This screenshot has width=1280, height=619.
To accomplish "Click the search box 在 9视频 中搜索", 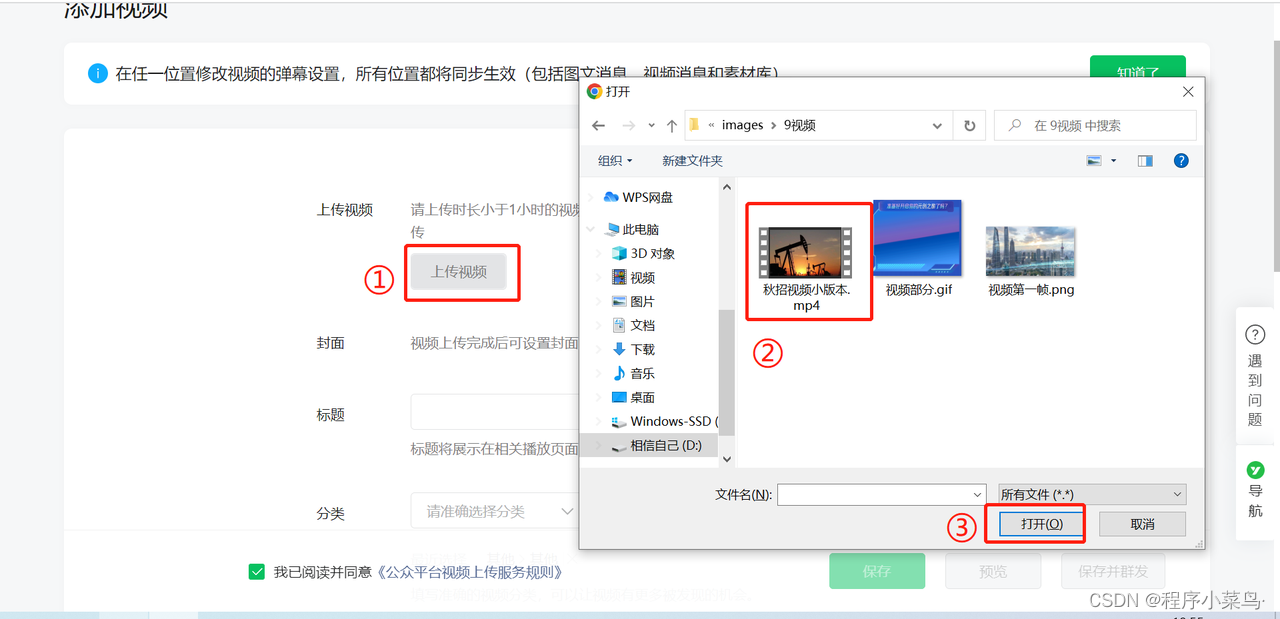I will (1095, 126).
